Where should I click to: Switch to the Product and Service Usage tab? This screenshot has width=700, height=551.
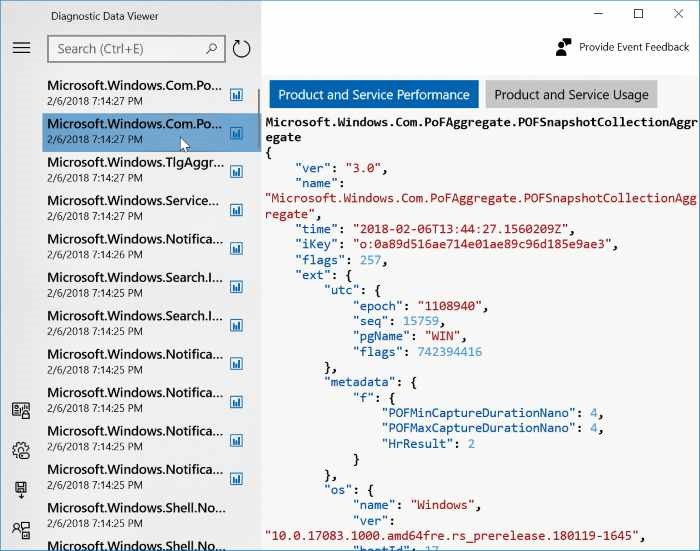571,95
